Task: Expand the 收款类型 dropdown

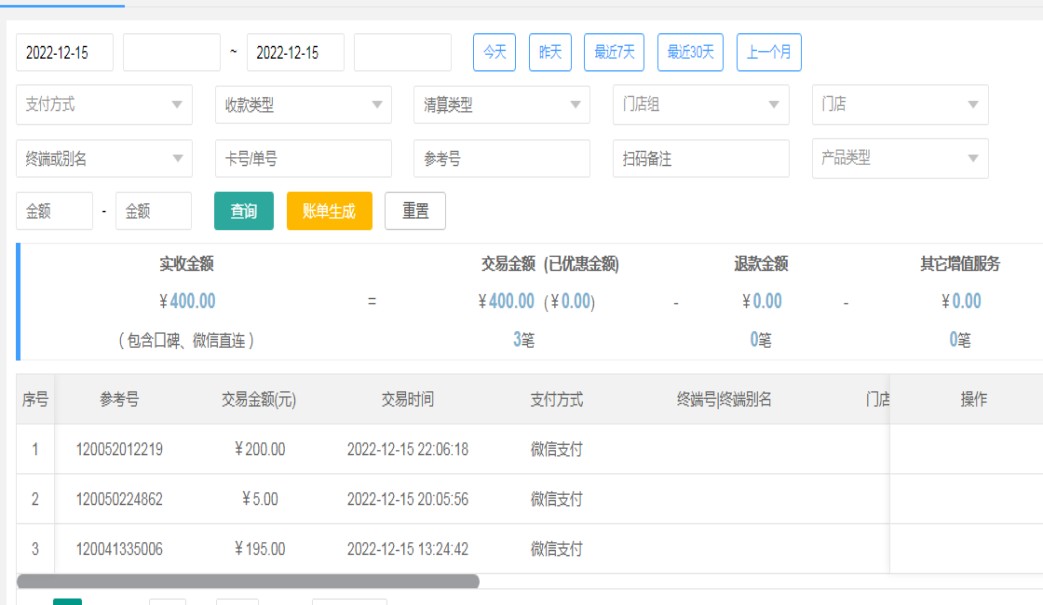Action: click(302, 105)
